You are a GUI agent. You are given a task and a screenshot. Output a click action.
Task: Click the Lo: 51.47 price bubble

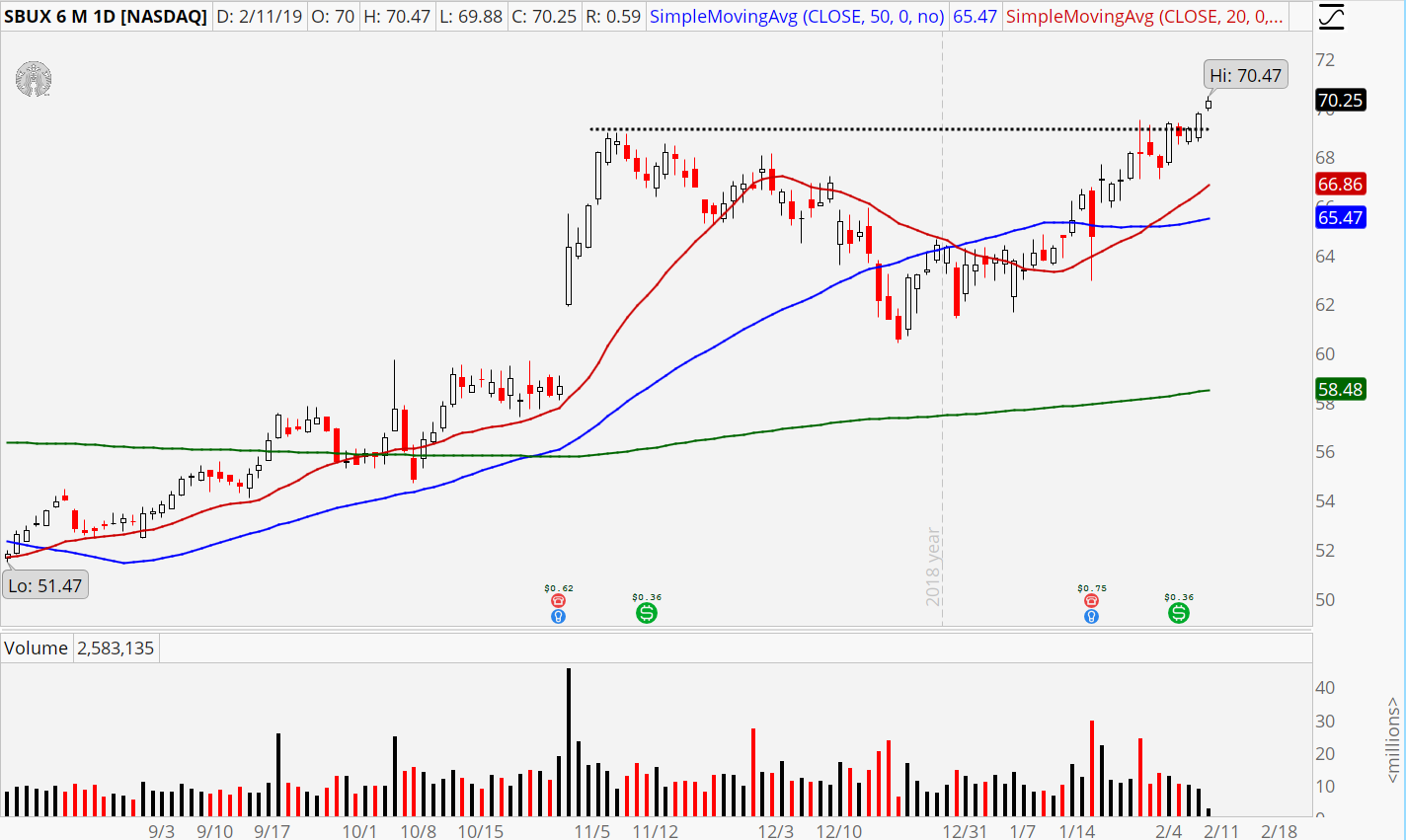pos(45,585)
